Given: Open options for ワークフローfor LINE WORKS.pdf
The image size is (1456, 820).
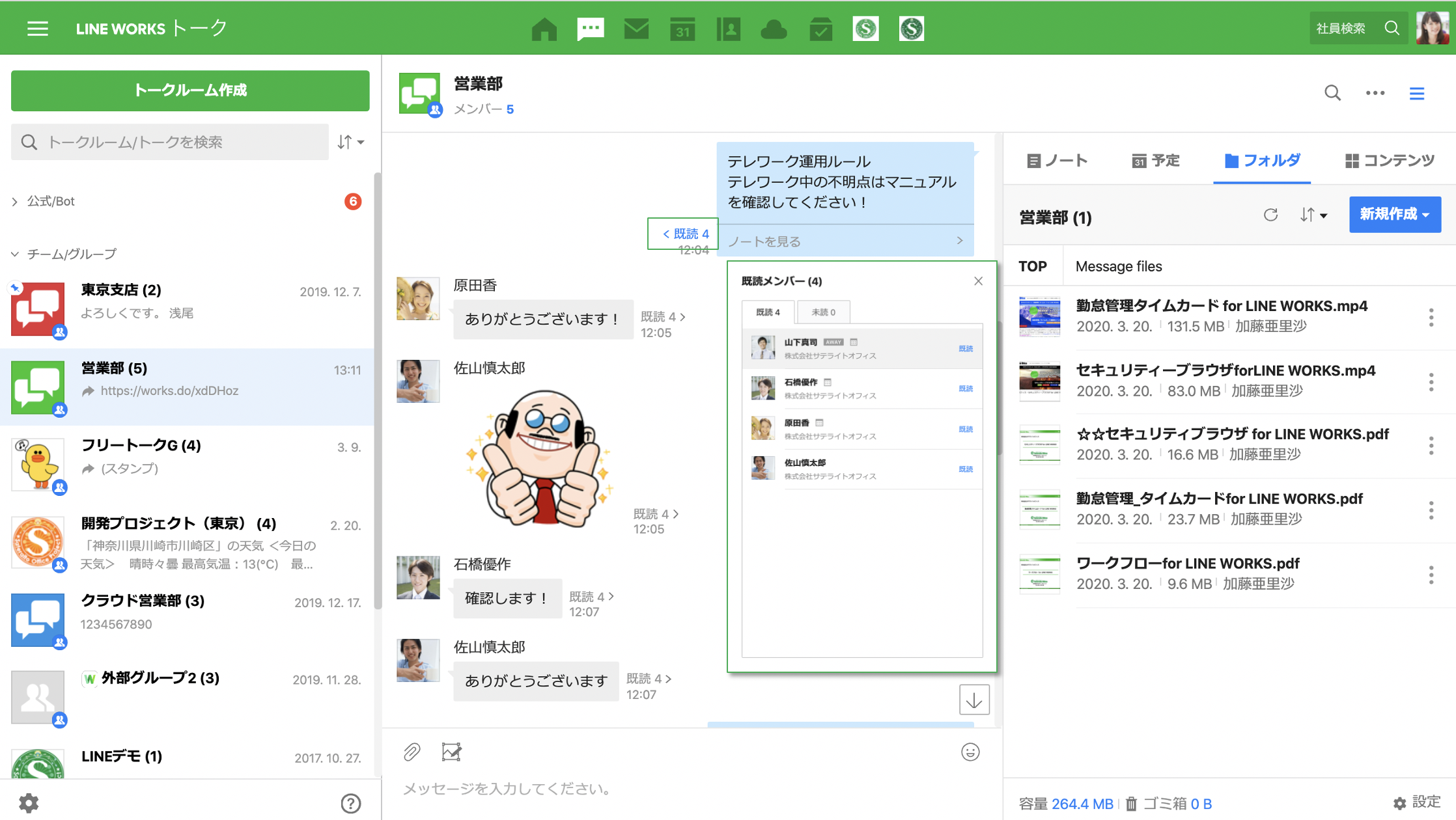Looking at the screenshot, I should [1431, 575].
